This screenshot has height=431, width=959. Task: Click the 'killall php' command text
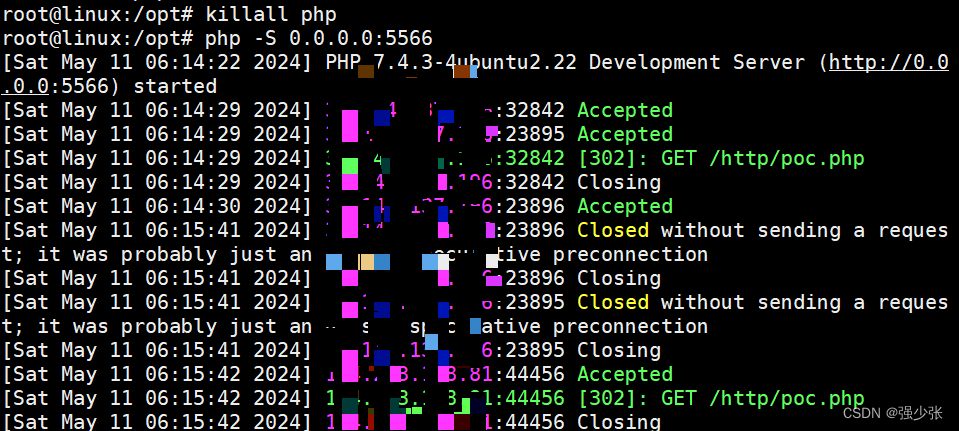271,14
